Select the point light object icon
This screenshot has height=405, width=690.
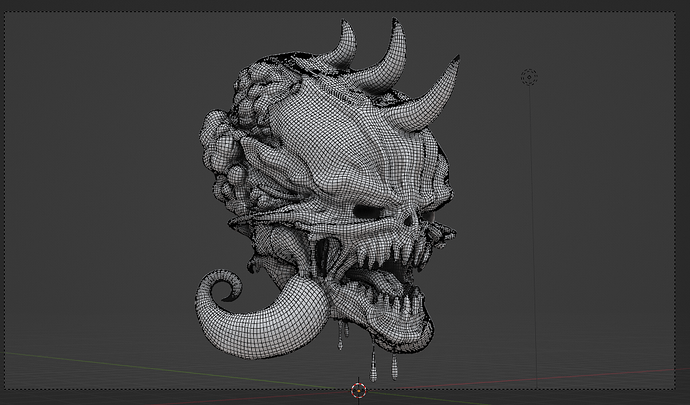pyautogui.click(x=529, y=77)
